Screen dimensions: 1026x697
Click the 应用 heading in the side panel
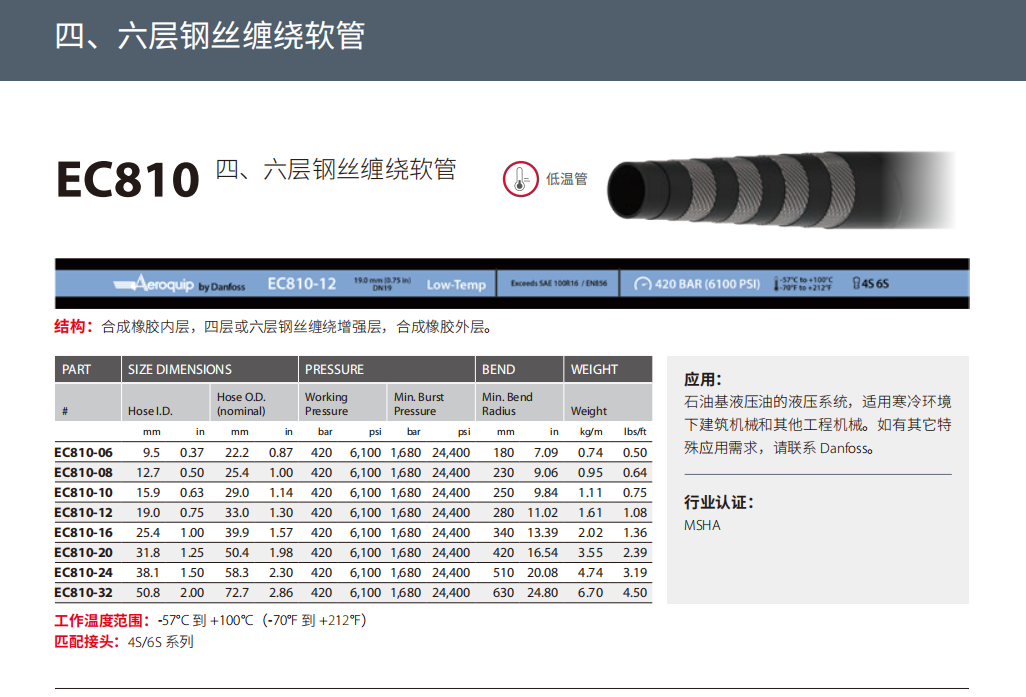tap(703, 379)
